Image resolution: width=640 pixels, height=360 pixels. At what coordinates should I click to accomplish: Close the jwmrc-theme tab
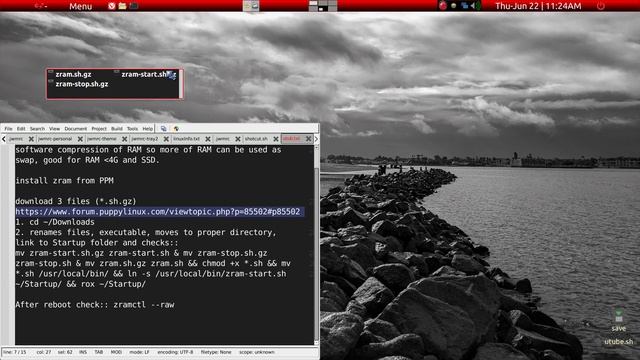coord(124,139)
